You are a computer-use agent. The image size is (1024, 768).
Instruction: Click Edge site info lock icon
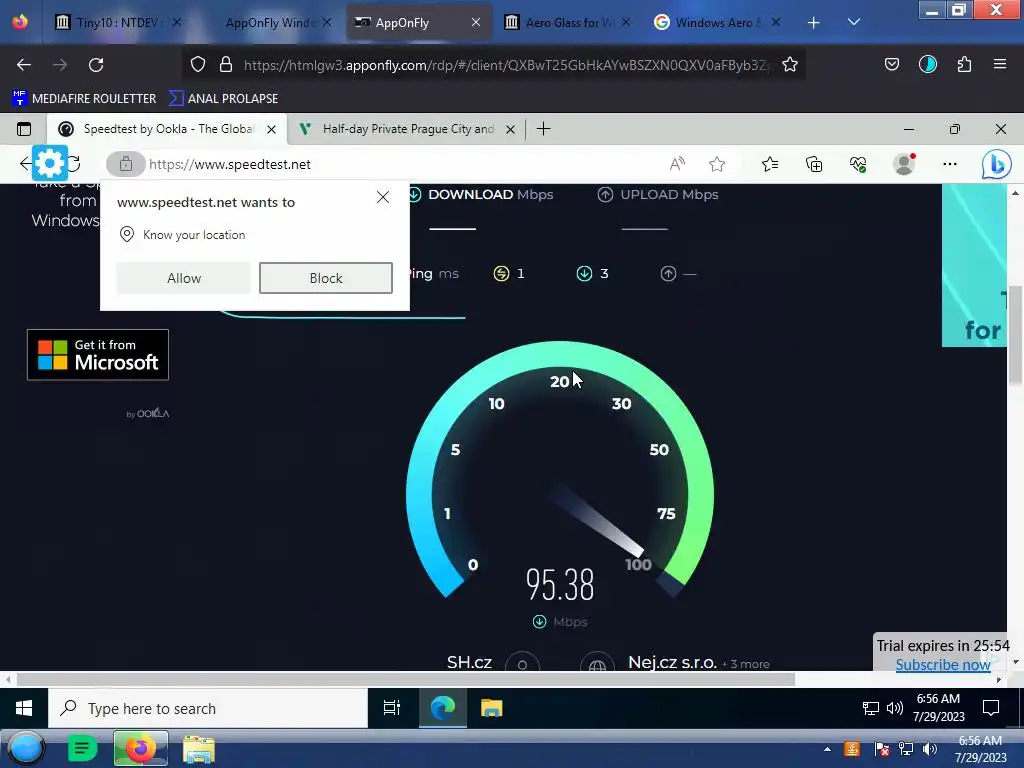pos(125,165)
